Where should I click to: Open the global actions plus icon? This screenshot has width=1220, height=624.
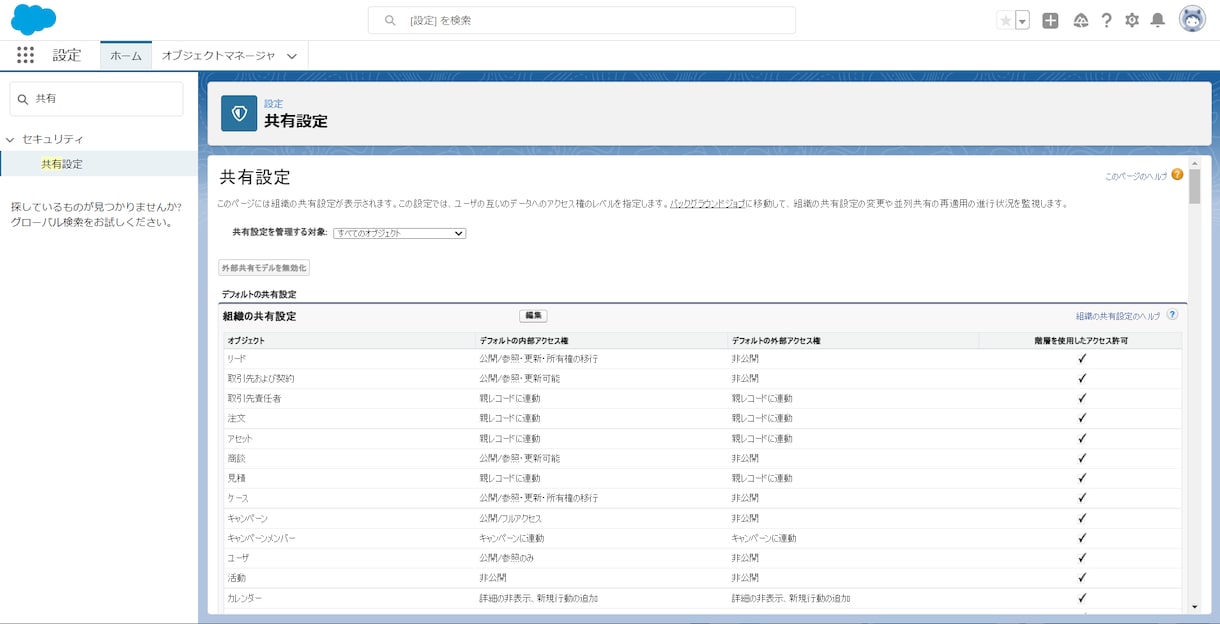[x=1050, y=20]
